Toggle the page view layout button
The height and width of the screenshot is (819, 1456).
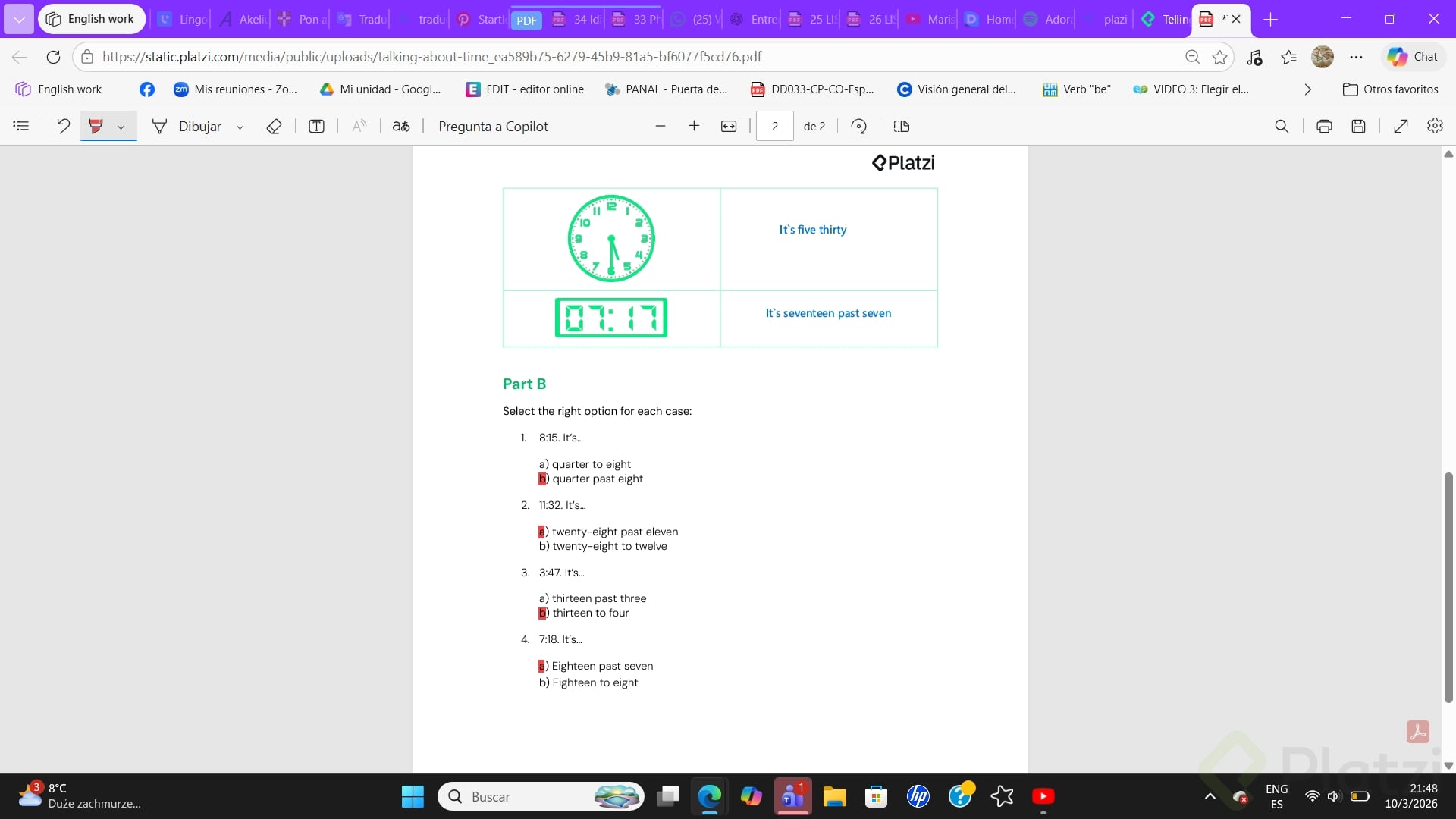click(x=902, y=127)
